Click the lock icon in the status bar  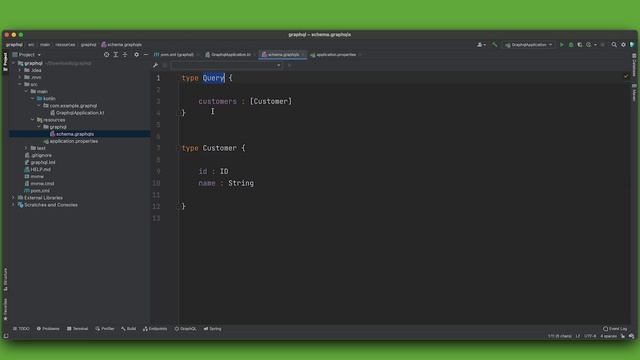(623, 336)
